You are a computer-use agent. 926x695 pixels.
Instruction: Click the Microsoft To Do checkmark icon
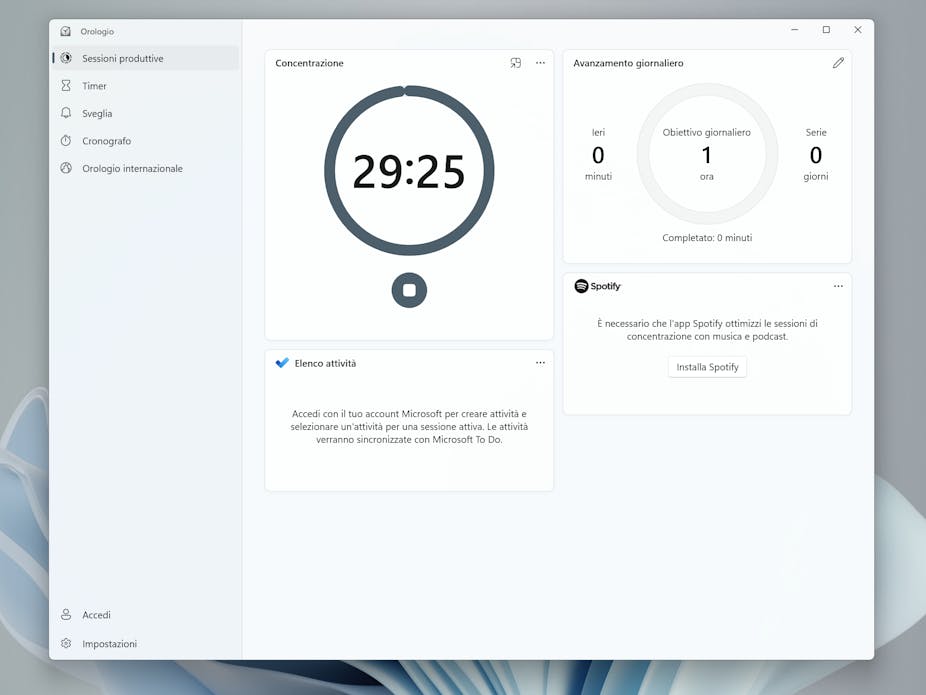(x=282, y=363)
